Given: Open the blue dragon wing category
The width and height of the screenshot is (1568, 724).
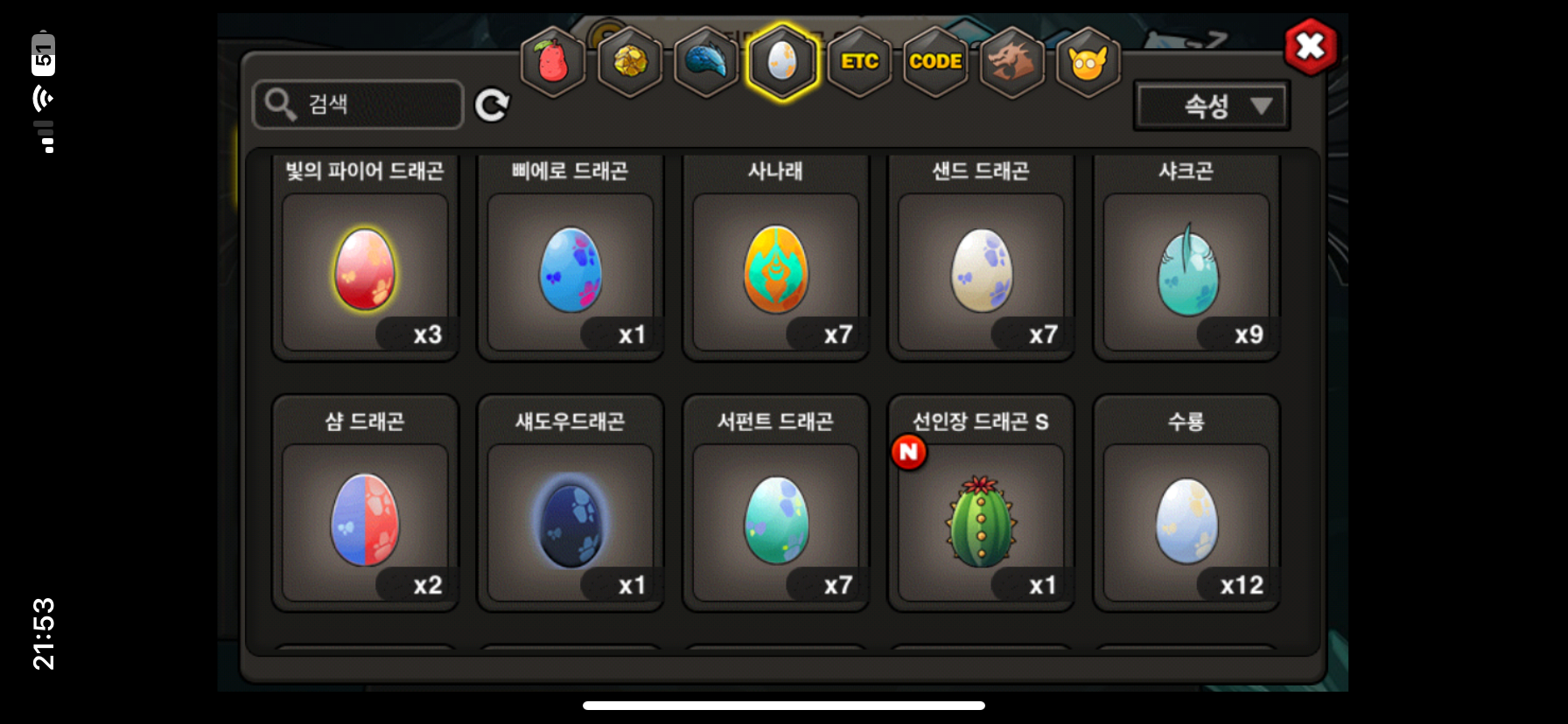Looking at the screenshot, I should pyautogui.click(x=706, y=61).
